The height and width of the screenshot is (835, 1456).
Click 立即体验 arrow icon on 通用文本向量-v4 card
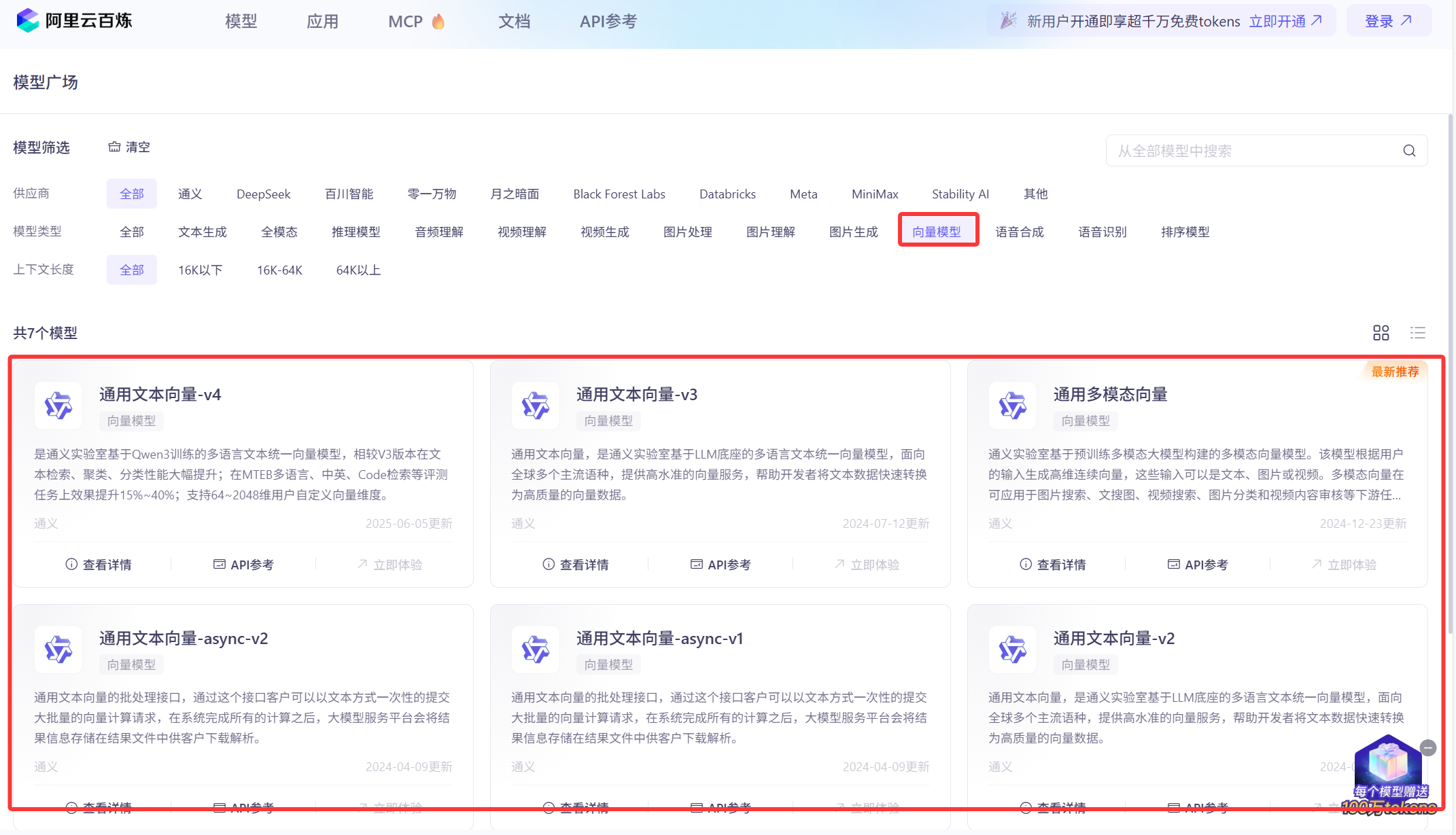tap(362, 564)
